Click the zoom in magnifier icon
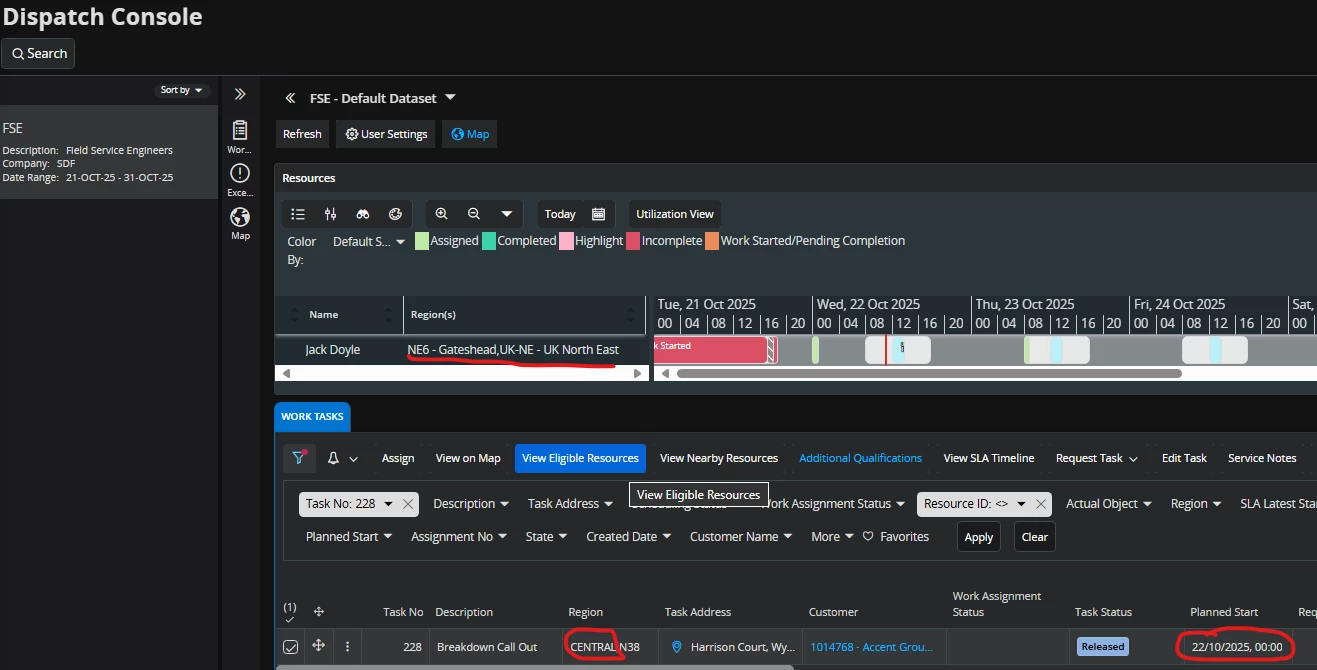This screenshot has height=670, width=1317. 442,214
